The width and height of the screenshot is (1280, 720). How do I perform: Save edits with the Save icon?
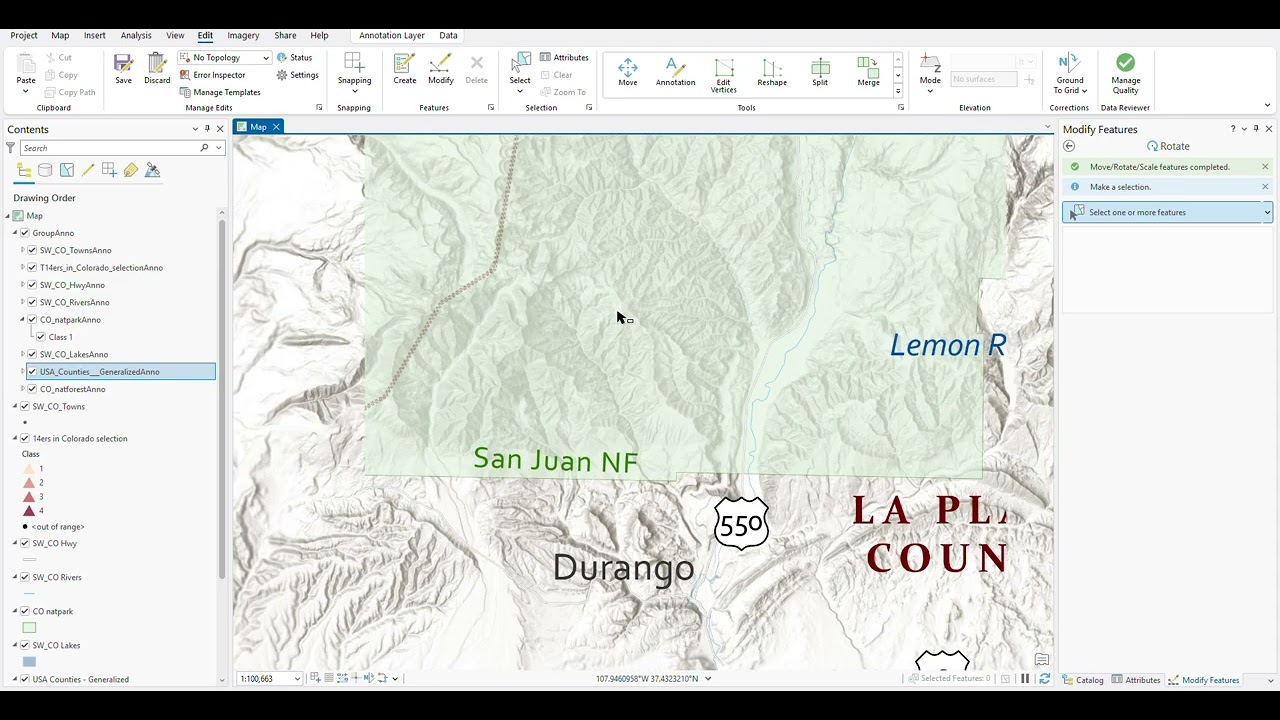(123, 69)
